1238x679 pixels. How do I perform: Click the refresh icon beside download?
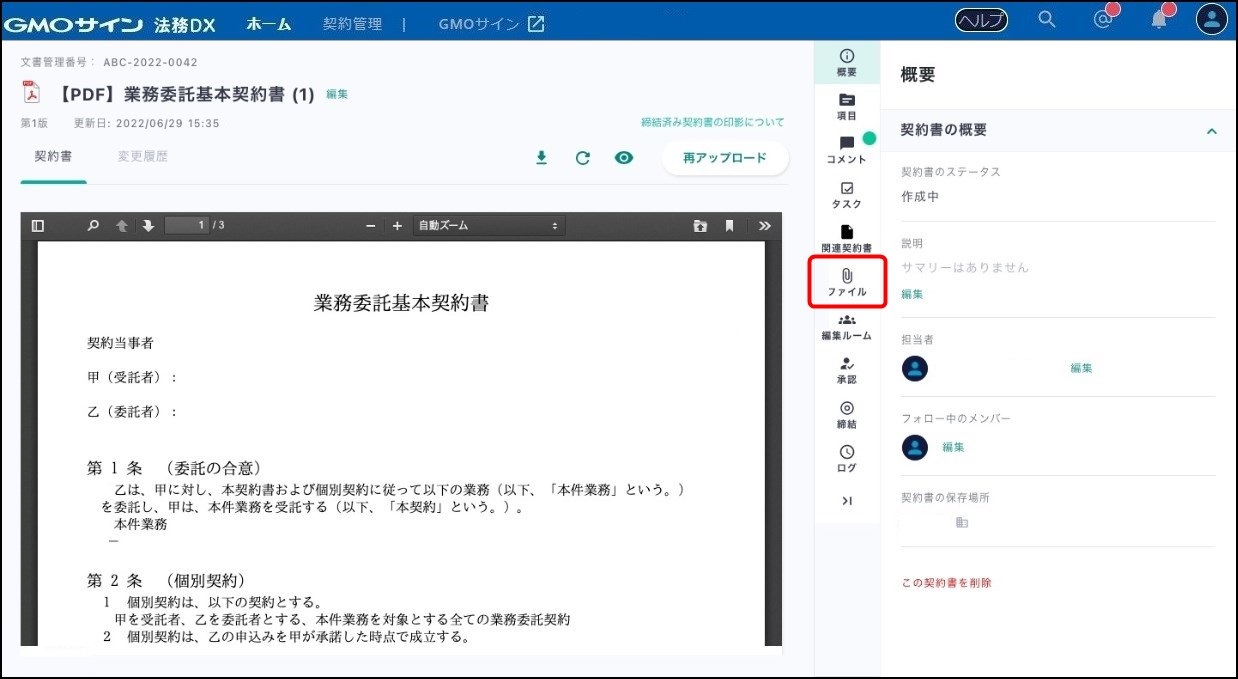(582, 158)
